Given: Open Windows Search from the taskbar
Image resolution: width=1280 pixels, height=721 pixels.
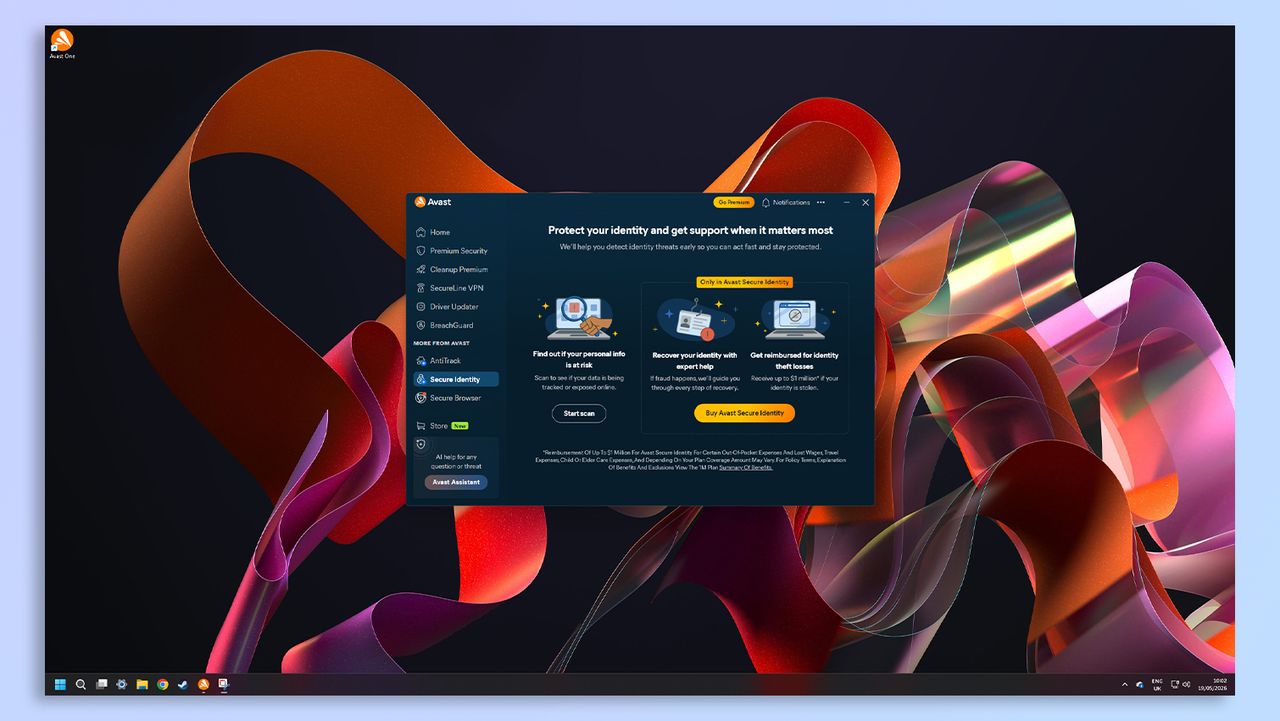Looking at the screenshot, I should [x=81, y=685].
